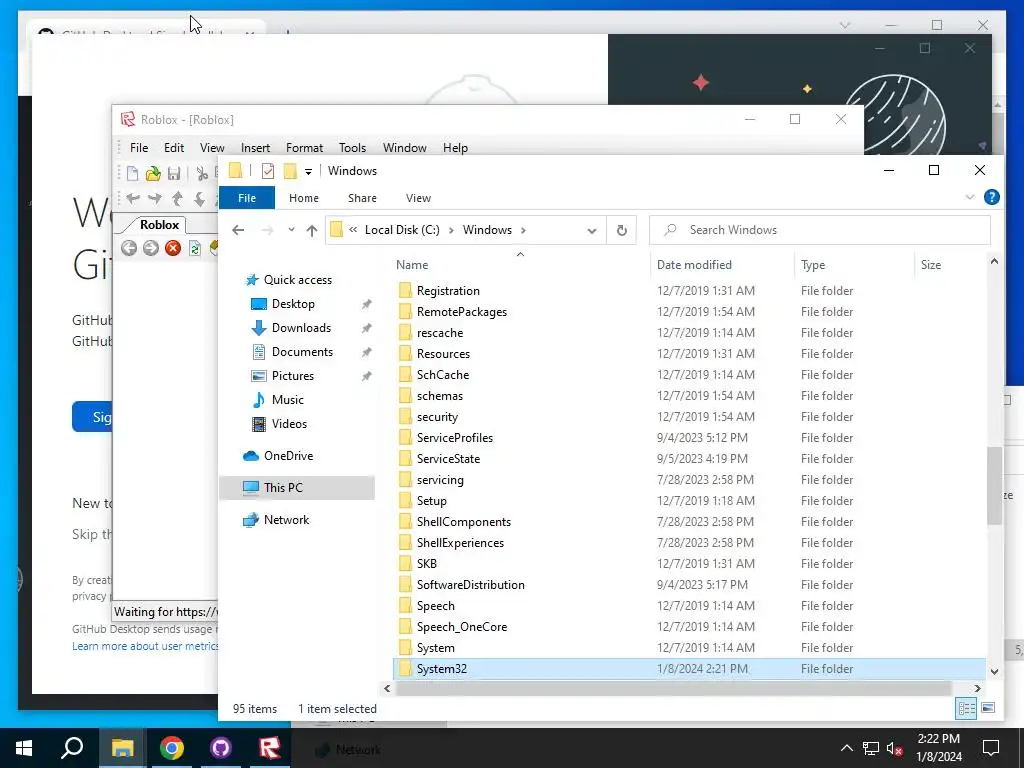Click Roblox browser Back round arrow
This screenshot has width=1024, height=768.
pyautogui.click(x=129, y=248)
